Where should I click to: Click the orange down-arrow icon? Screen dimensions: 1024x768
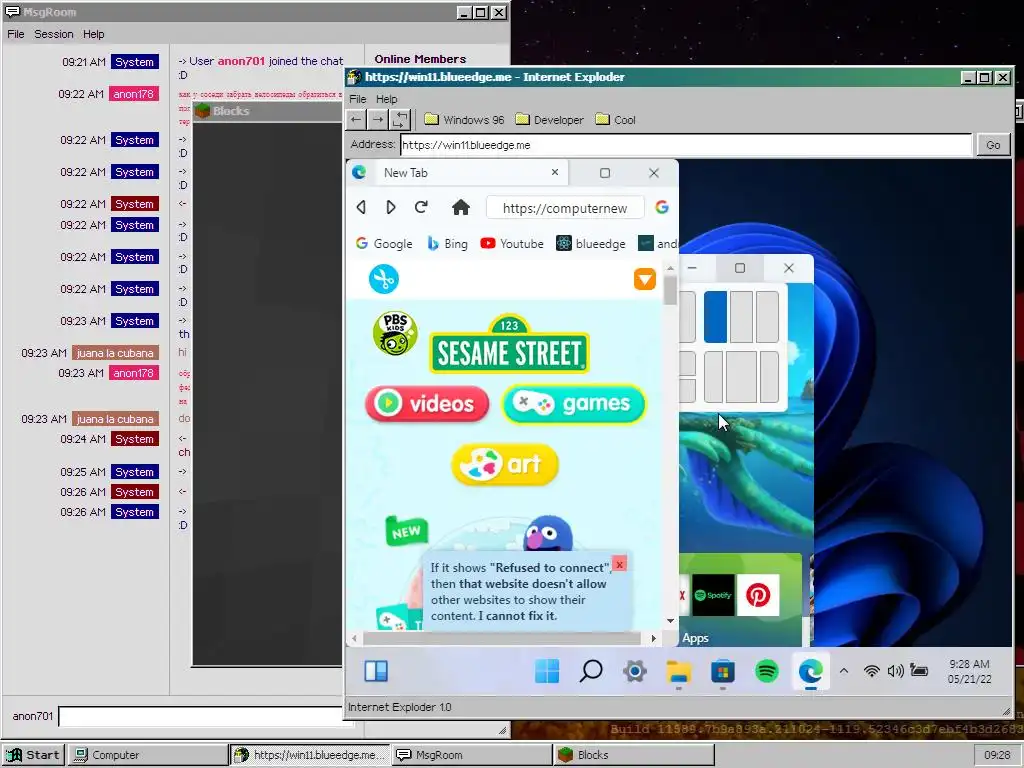point(645,280)
